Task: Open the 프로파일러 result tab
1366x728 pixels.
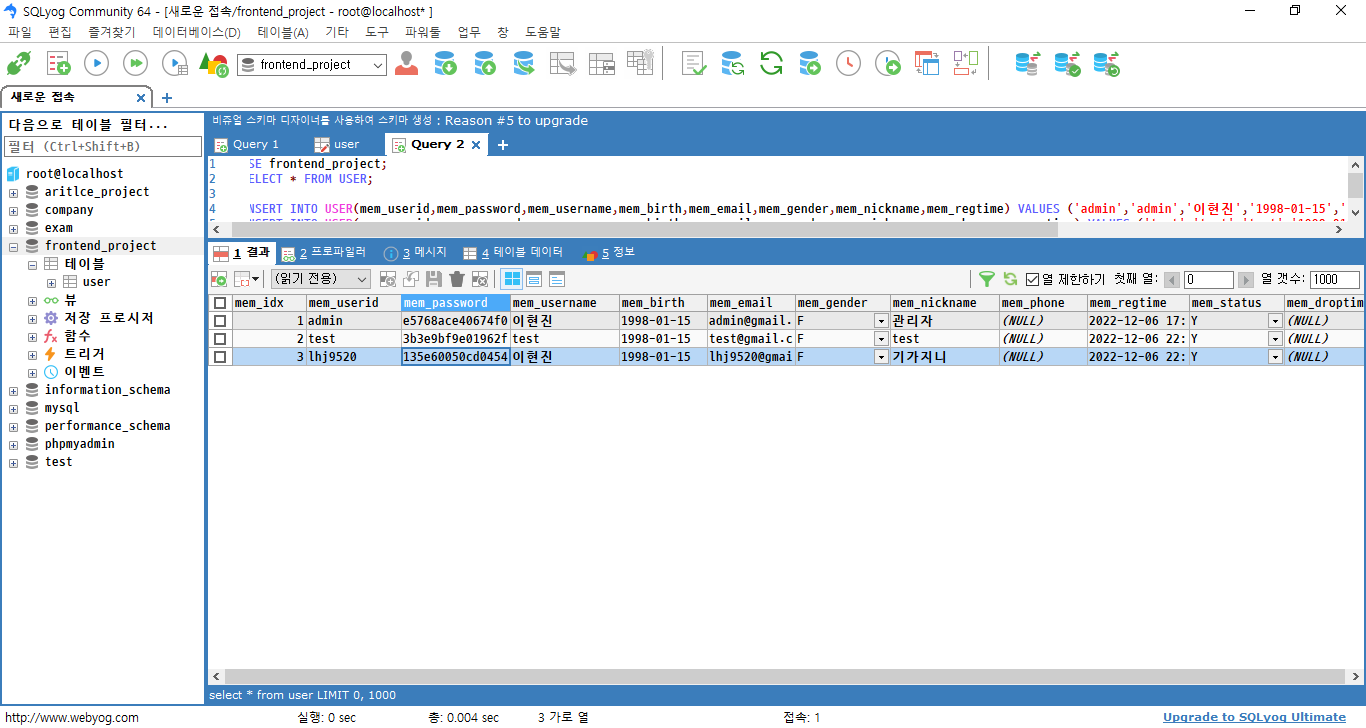Action: (325, 253)
